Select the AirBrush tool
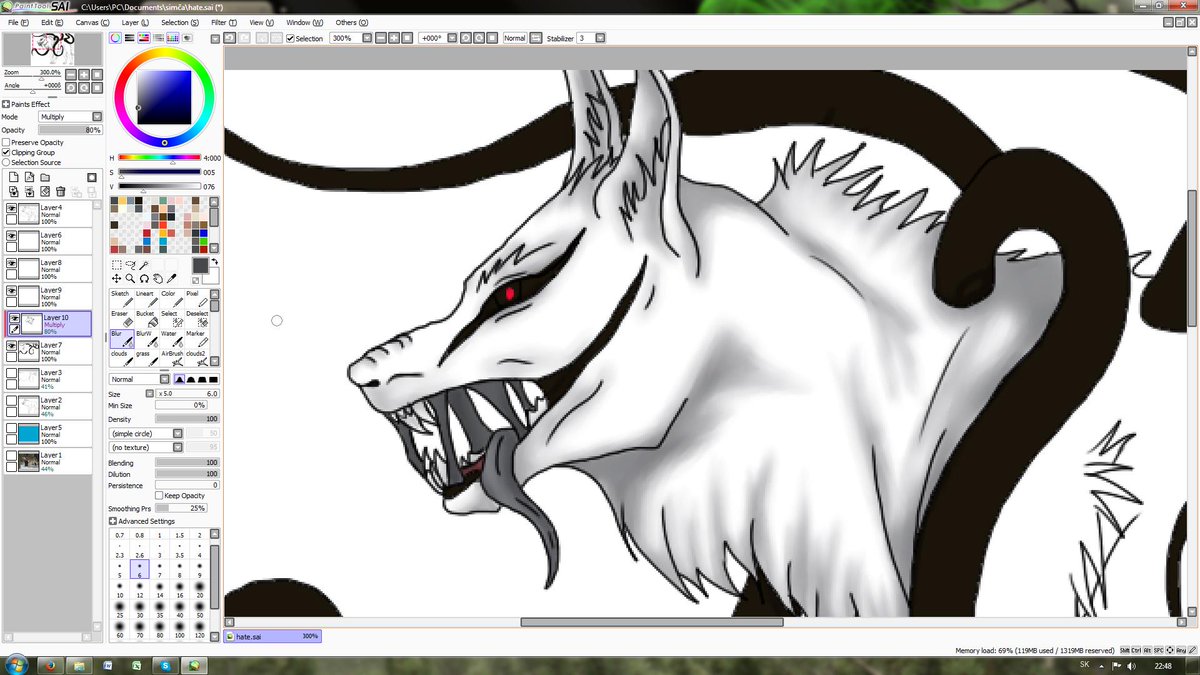 [172, 358]
